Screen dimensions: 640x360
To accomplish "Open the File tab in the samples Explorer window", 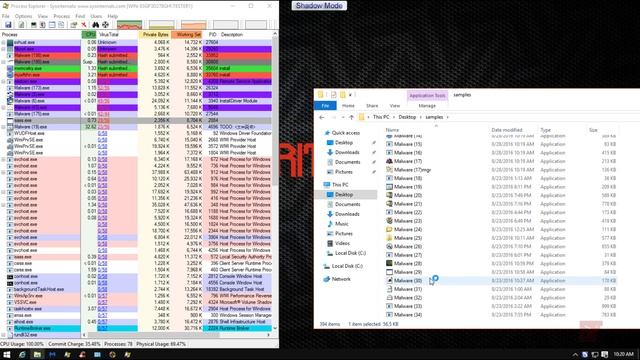I will point(325,106).
